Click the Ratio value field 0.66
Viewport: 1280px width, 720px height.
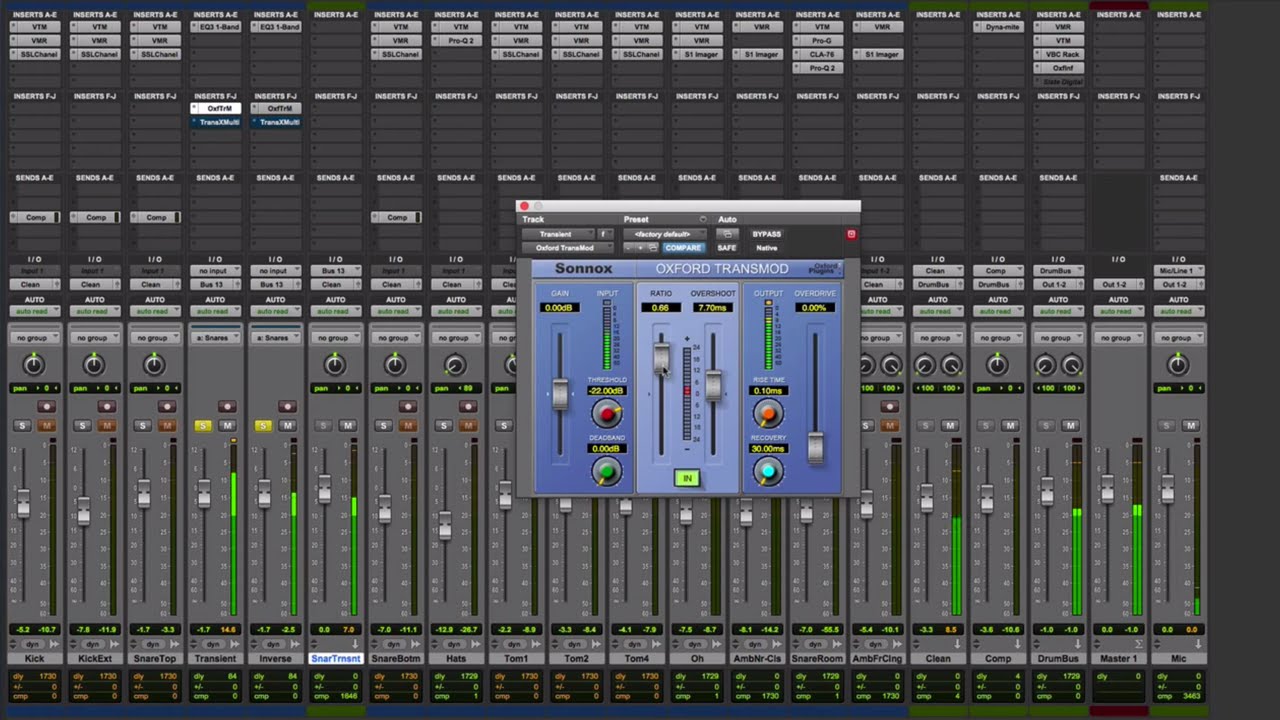click(x=660, y=308)
